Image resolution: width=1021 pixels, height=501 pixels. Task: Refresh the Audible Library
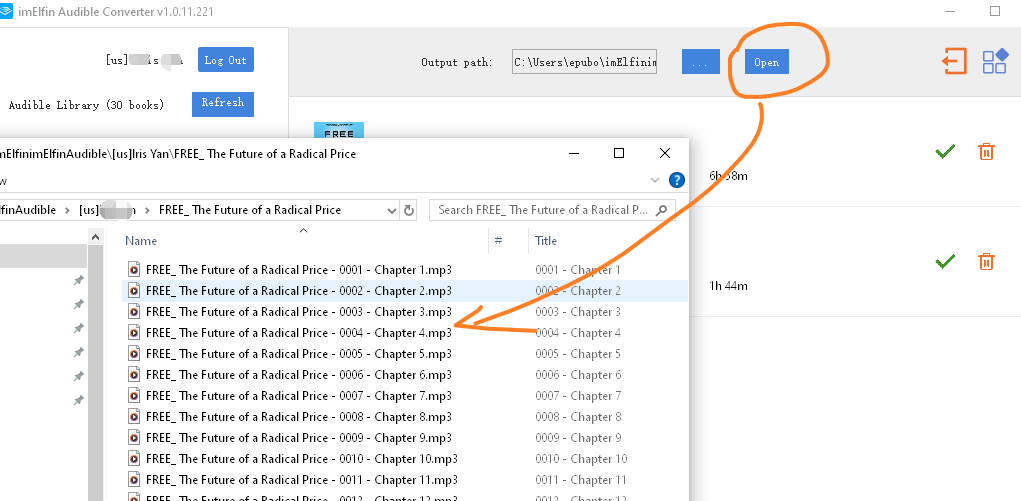[x=223, y=104]
